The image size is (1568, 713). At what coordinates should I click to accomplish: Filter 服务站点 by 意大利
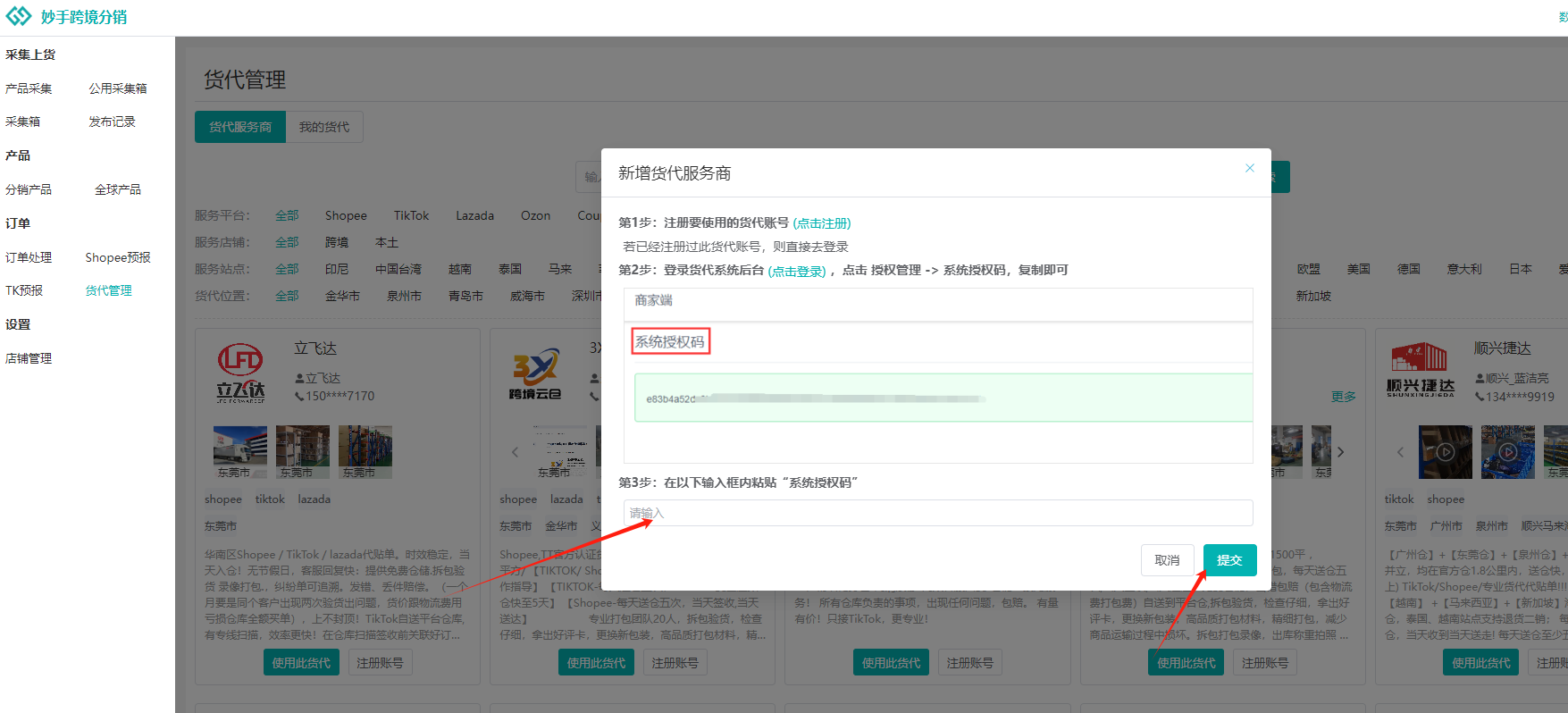tap(1464, 269)
